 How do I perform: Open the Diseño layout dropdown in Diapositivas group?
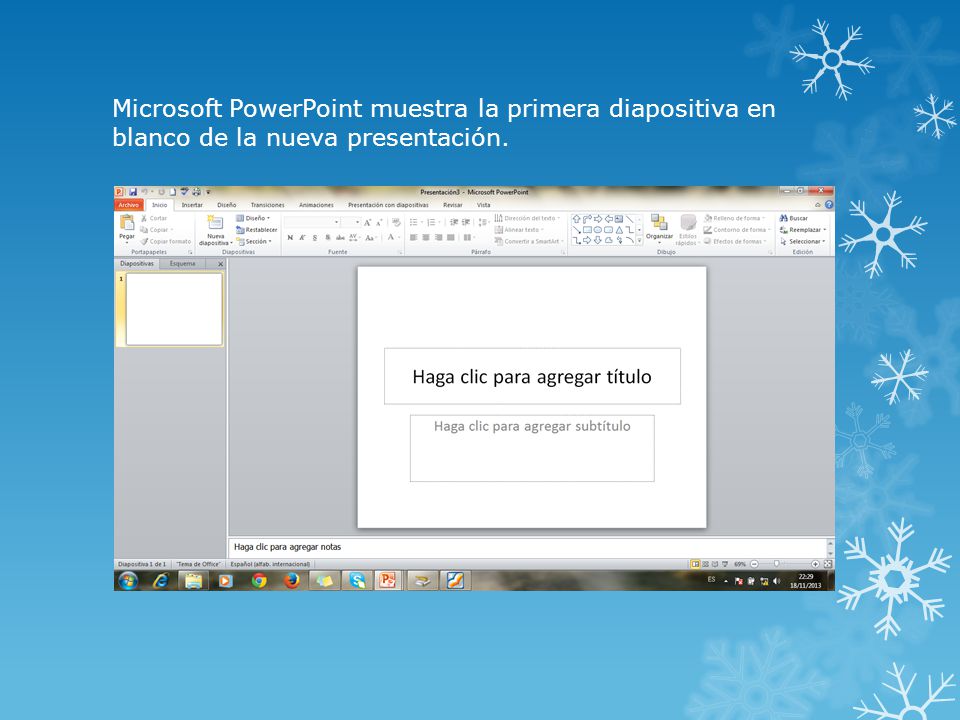tap(253, 218)
